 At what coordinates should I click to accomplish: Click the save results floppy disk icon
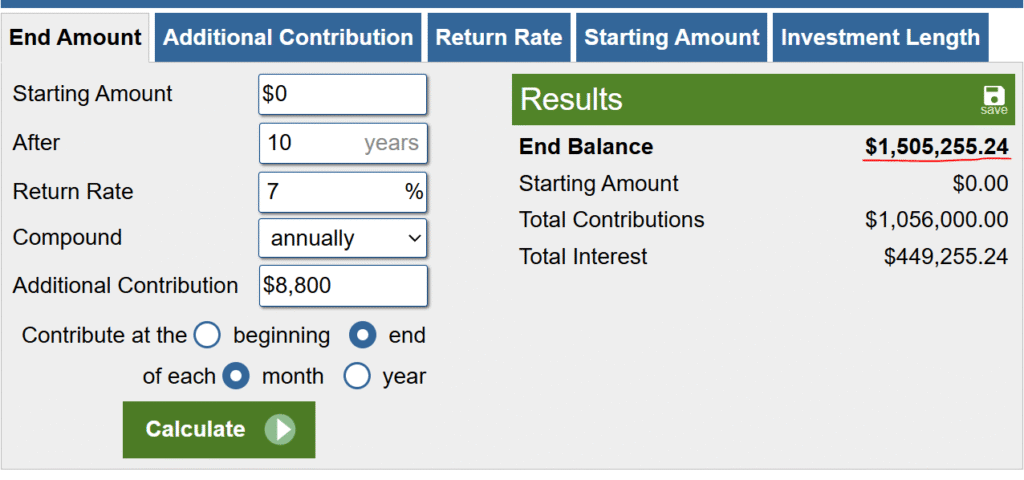coord(993,98)
